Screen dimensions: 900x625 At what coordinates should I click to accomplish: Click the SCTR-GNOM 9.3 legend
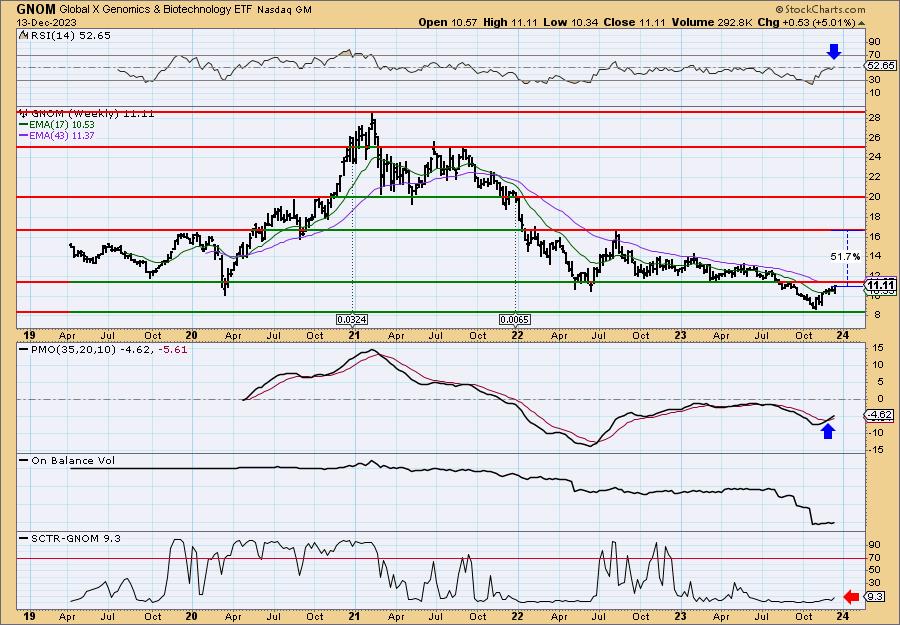pyautogui.click(x=70, y=538)
